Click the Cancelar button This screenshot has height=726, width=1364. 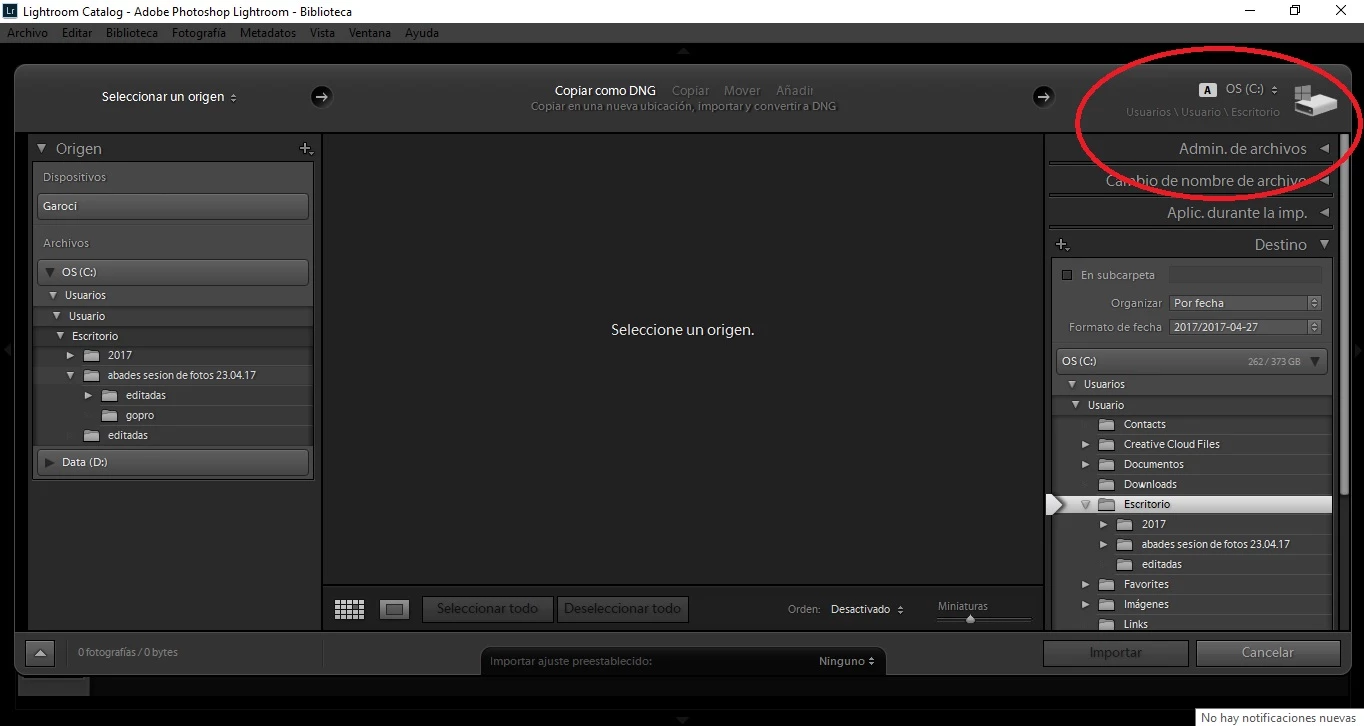tap(1268, 652)
